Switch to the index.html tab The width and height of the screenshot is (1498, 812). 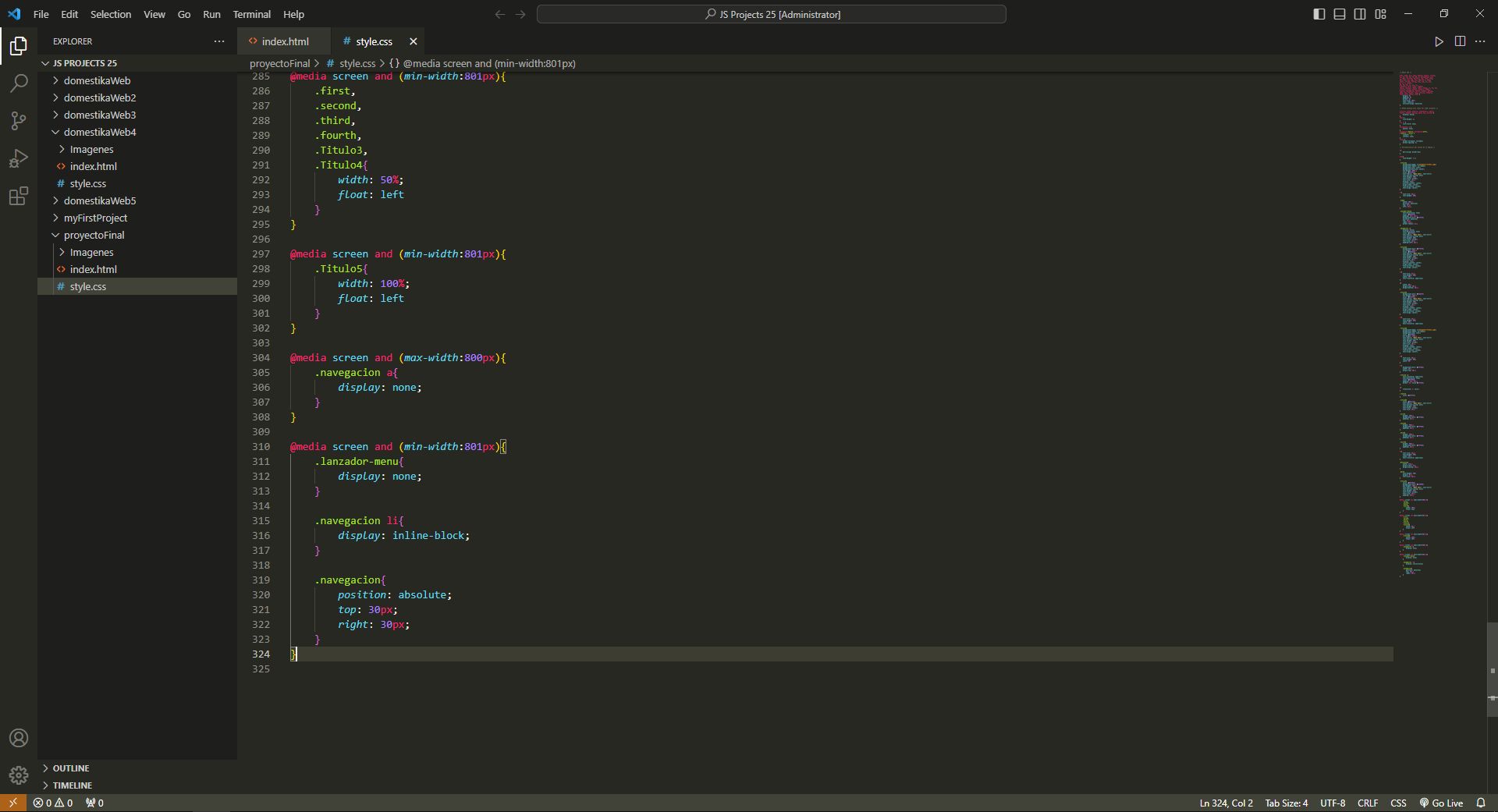click(284, 41)
